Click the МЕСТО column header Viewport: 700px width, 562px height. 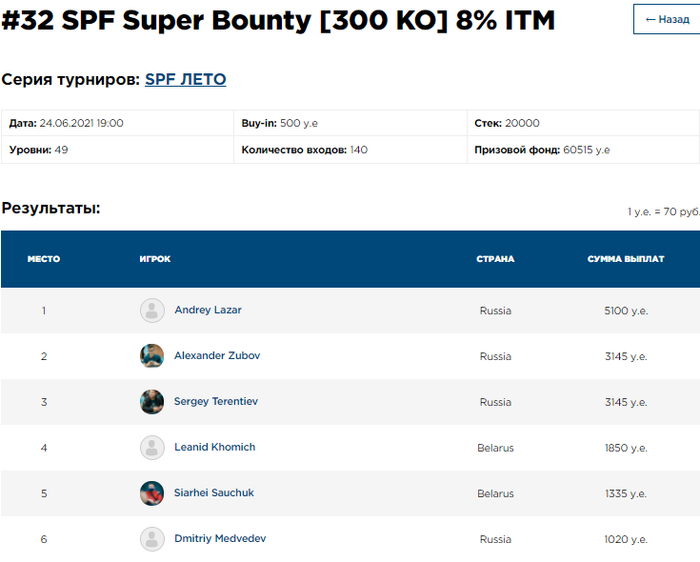tap(44, 259)
